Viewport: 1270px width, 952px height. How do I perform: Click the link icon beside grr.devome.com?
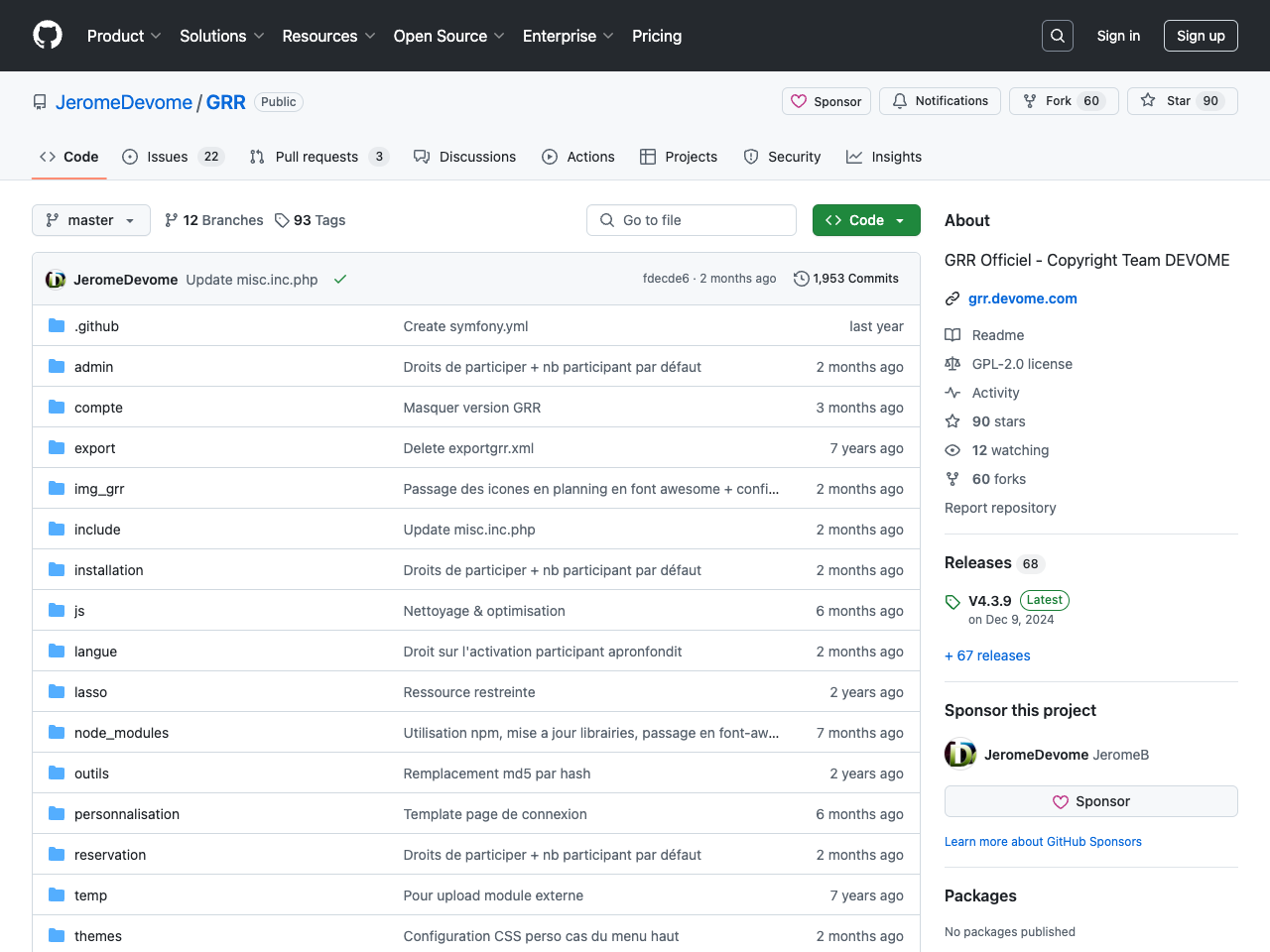coord(952,298)
